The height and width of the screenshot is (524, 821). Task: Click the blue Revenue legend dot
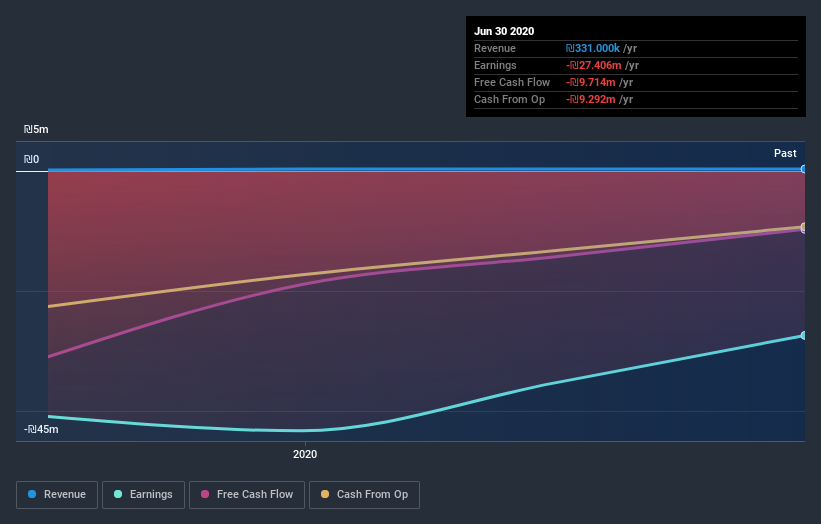32,494
